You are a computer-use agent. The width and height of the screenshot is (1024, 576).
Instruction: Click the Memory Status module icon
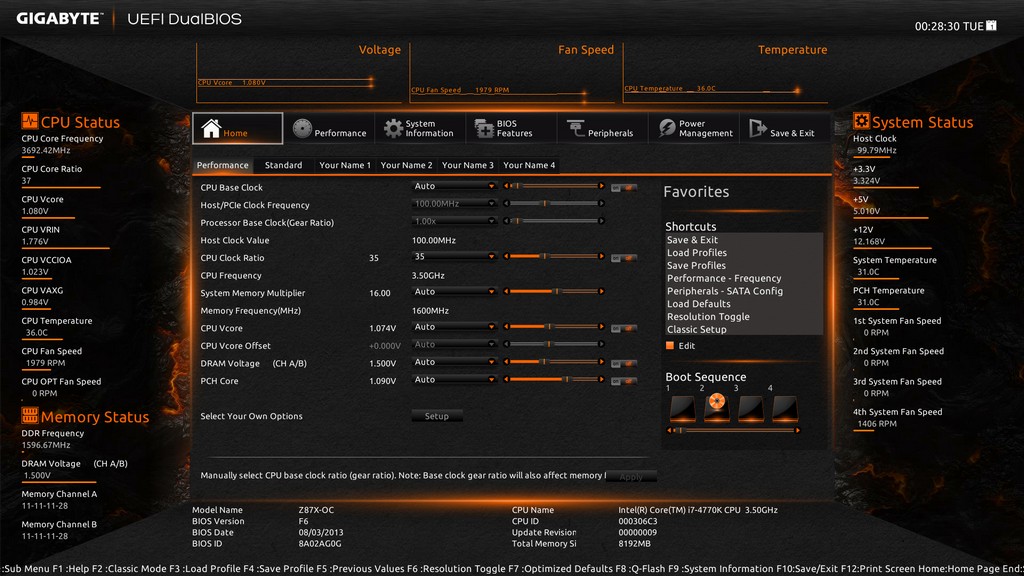click(29, 415)
